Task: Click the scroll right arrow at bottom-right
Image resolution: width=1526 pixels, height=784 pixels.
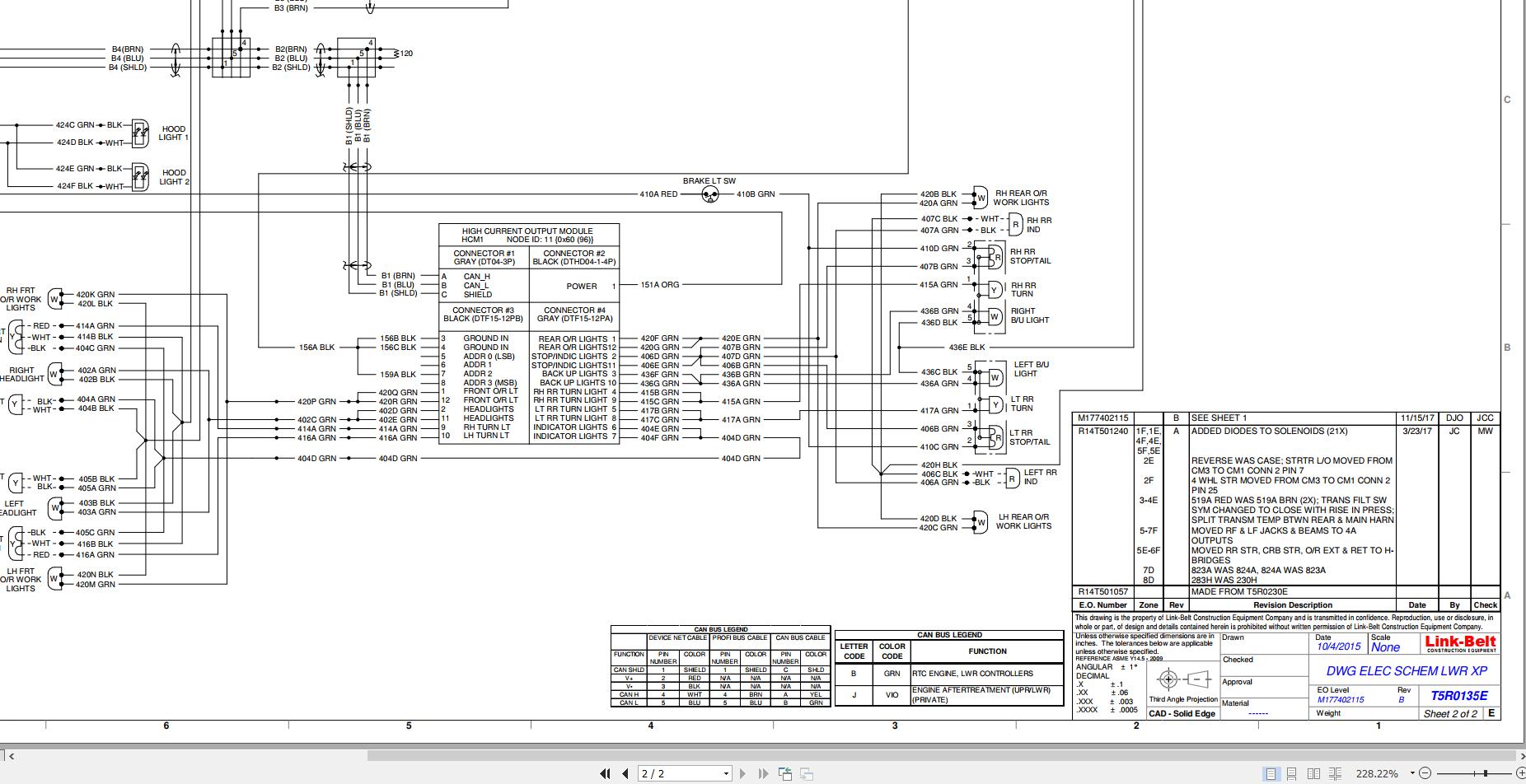Action: tap(1519, 755)
